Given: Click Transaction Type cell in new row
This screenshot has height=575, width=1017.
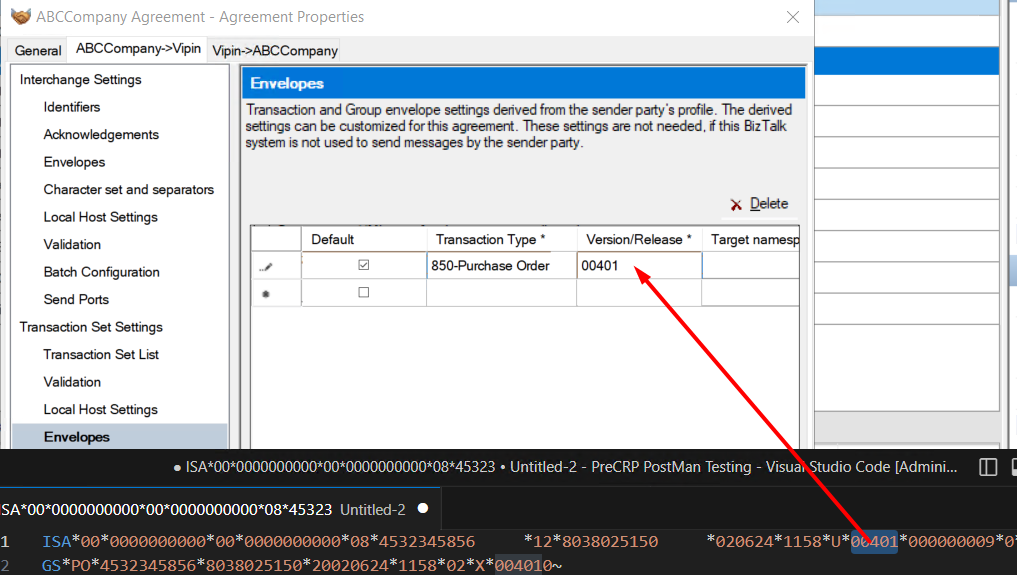Looking at the screenshot, I should (x=501, y=293).
